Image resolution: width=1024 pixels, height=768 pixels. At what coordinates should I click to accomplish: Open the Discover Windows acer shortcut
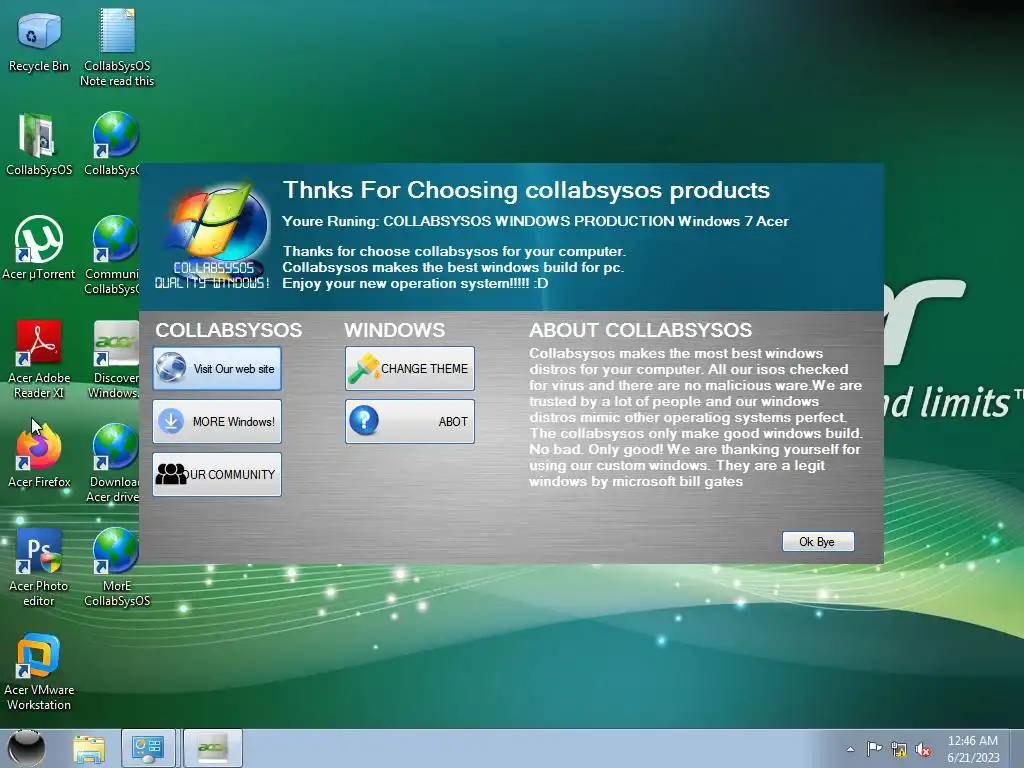coord(114,359)
